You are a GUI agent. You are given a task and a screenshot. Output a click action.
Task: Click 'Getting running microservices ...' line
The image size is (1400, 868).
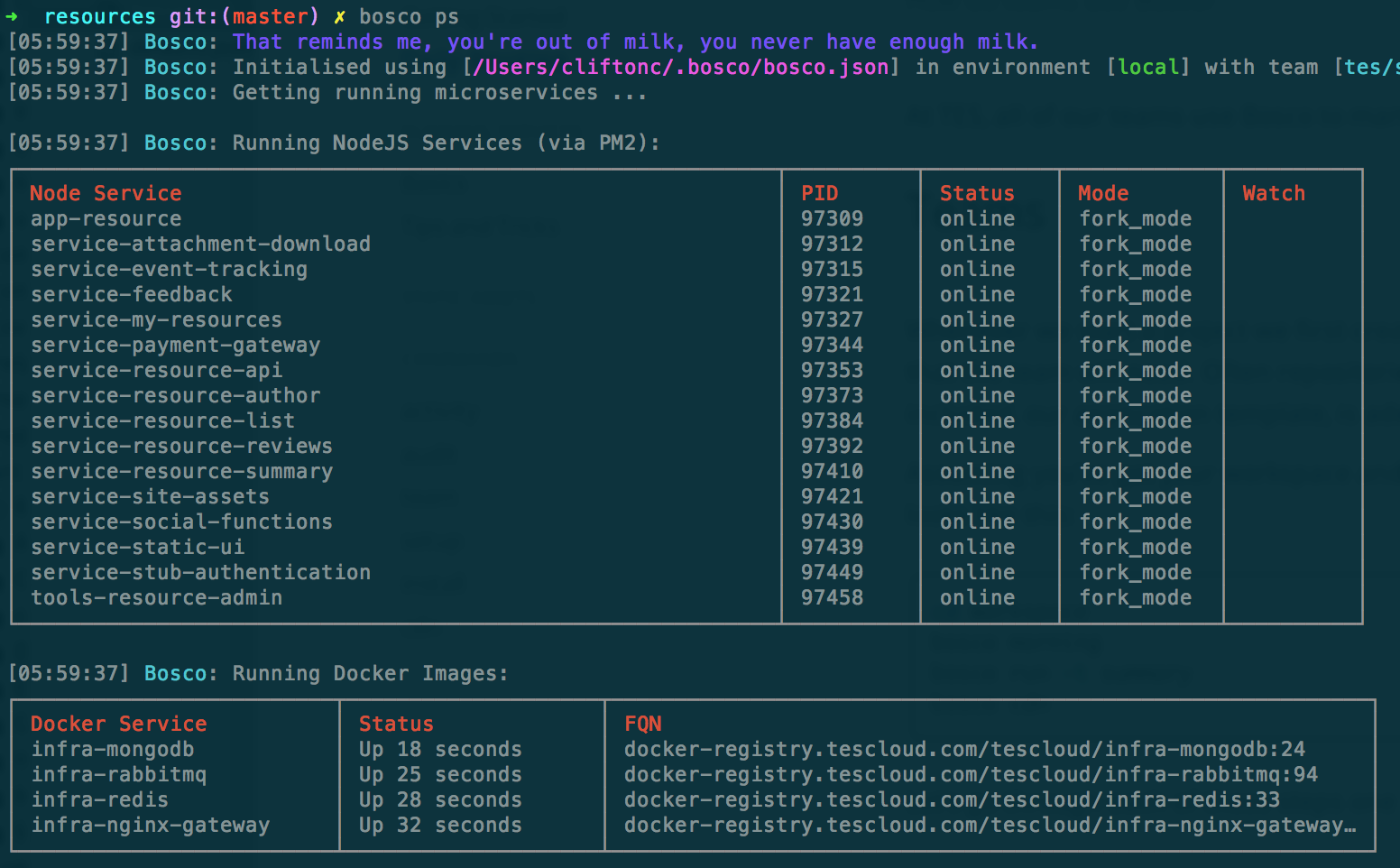[x=439, y=93]
